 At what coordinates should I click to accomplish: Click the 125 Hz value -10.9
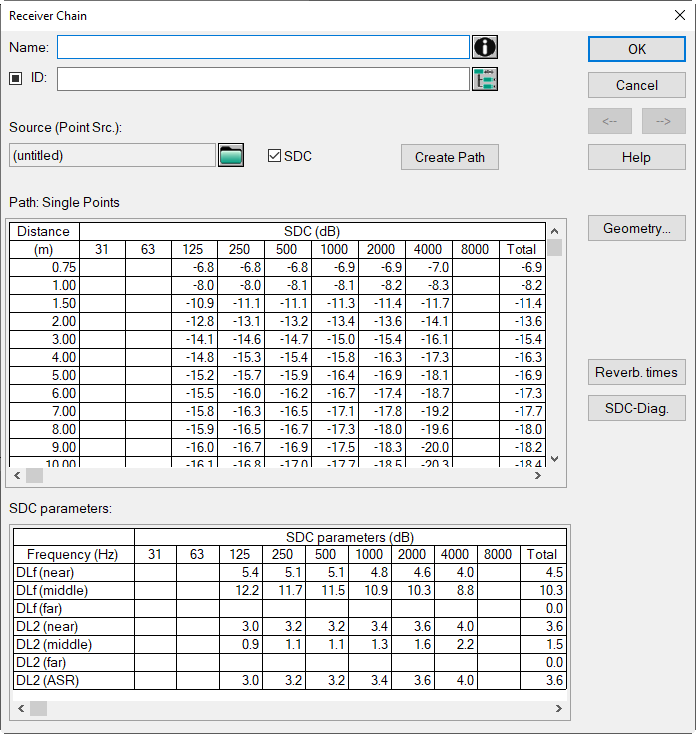194,303
